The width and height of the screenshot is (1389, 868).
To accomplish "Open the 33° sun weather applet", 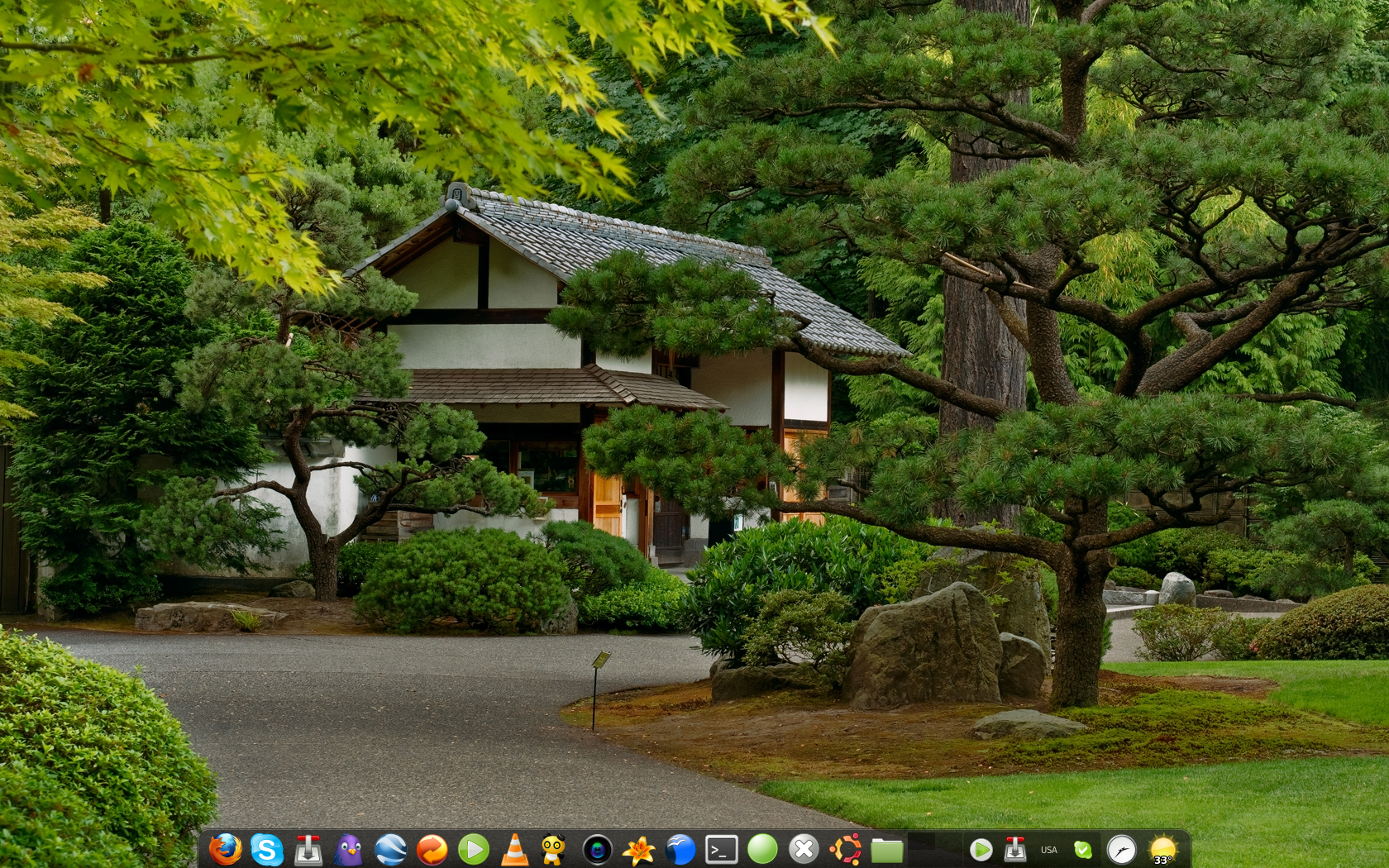I will [1163, 850].
